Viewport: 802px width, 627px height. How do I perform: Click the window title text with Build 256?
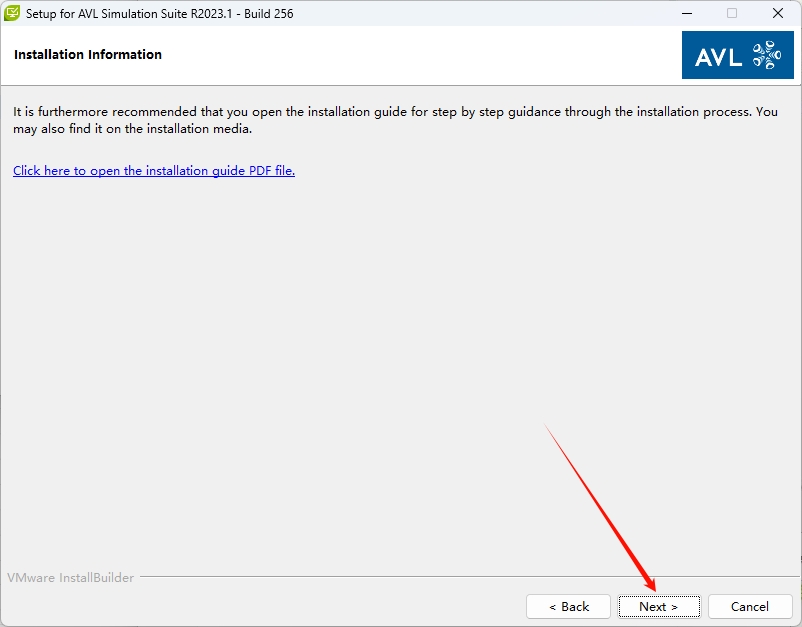[160, 14]
